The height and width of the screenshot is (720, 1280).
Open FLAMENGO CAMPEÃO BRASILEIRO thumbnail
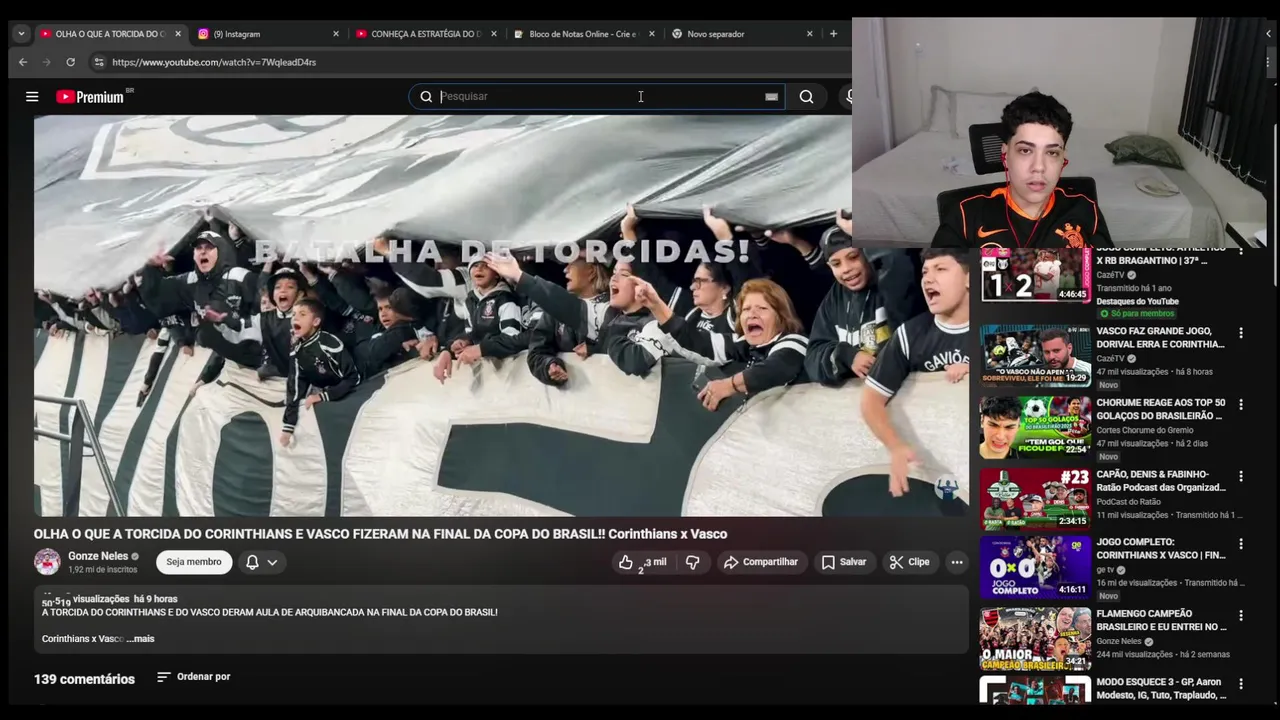(x=1035, y=638)
